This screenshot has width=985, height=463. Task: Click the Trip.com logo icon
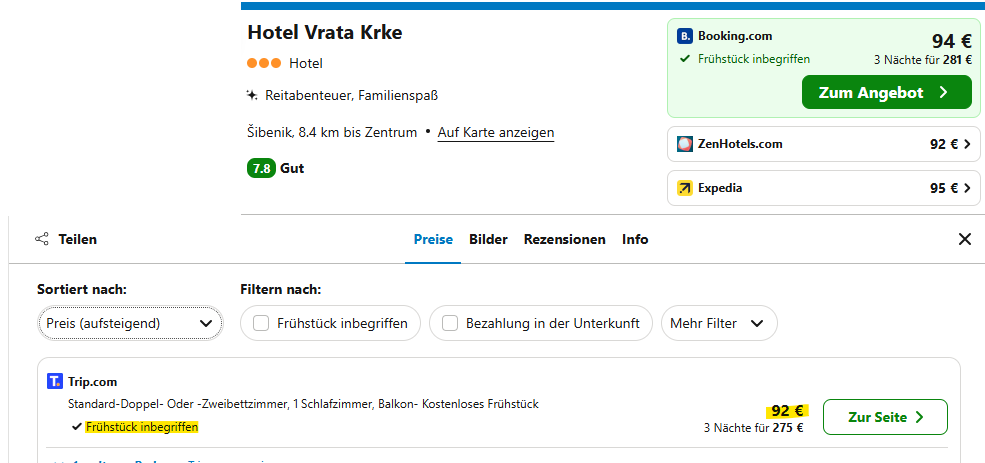click(x=55, y=381)
